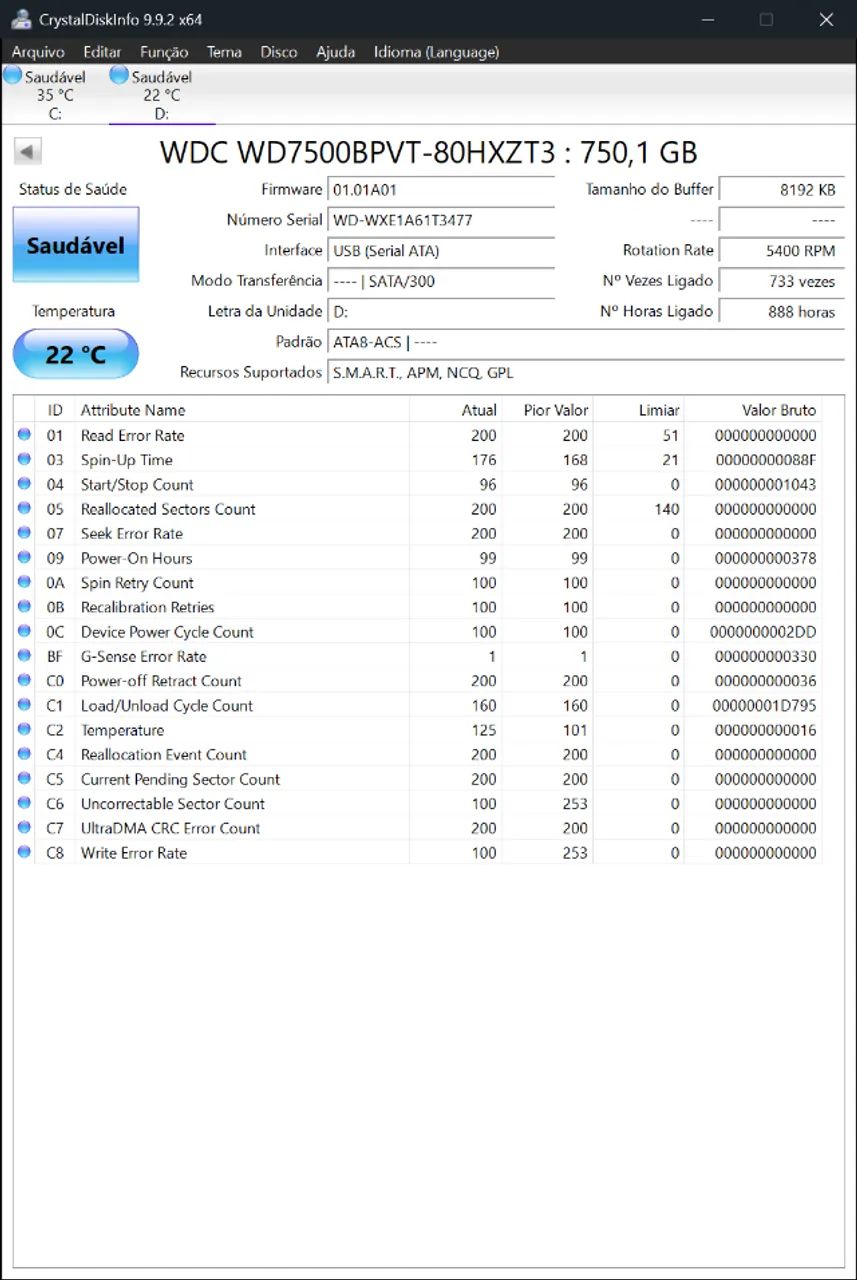Image resolution: width=857 pixels, height=1280 pixels.
Task: Click the transfer mode field SATA/300
Action: [441, 281]
